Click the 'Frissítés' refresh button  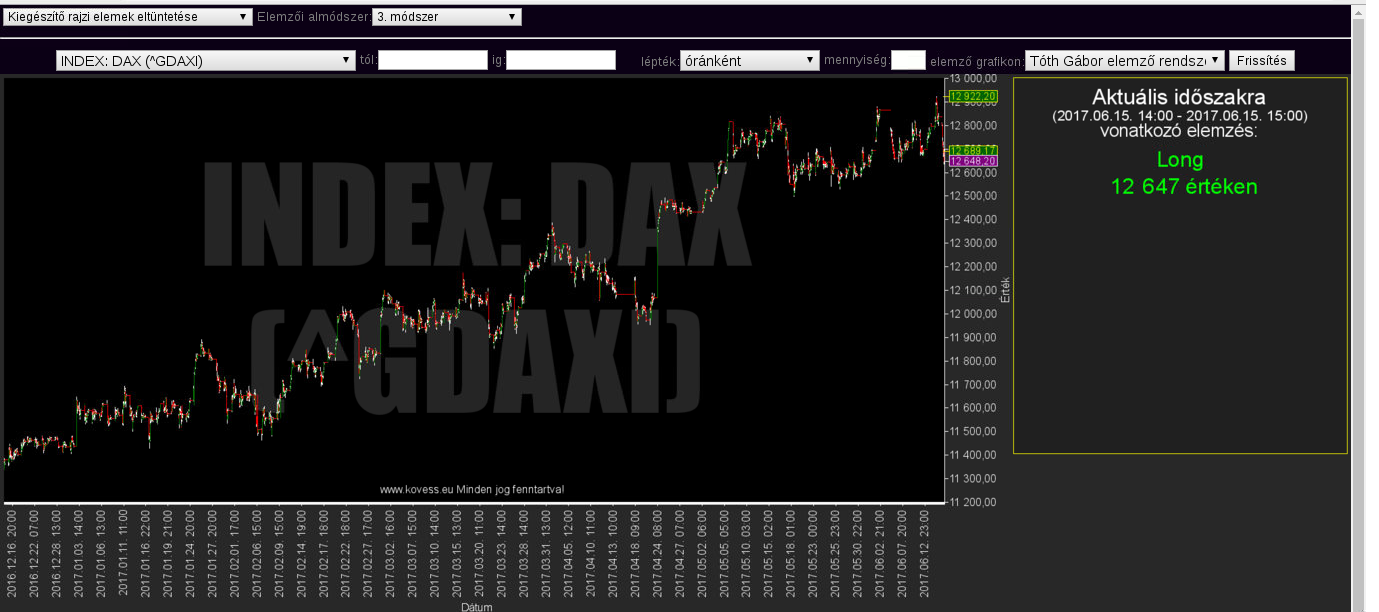[1261, 61]
